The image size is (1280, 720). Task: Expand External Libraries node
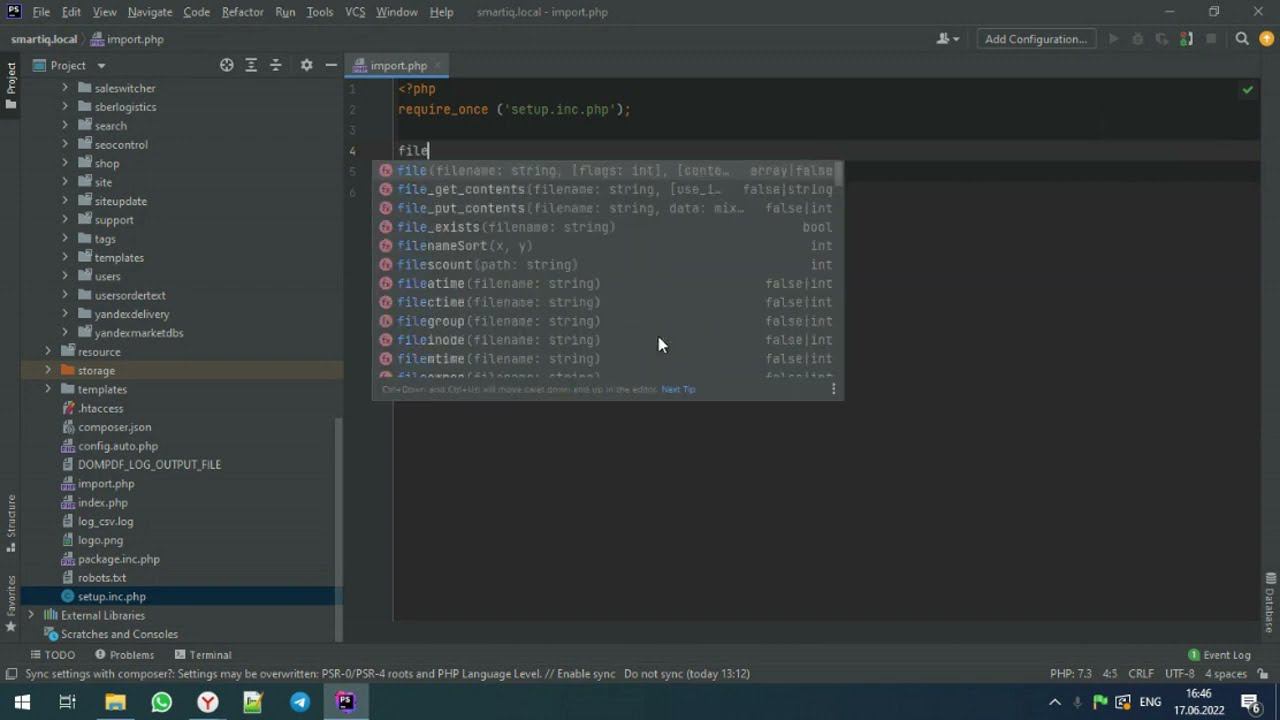click(31, 615)
